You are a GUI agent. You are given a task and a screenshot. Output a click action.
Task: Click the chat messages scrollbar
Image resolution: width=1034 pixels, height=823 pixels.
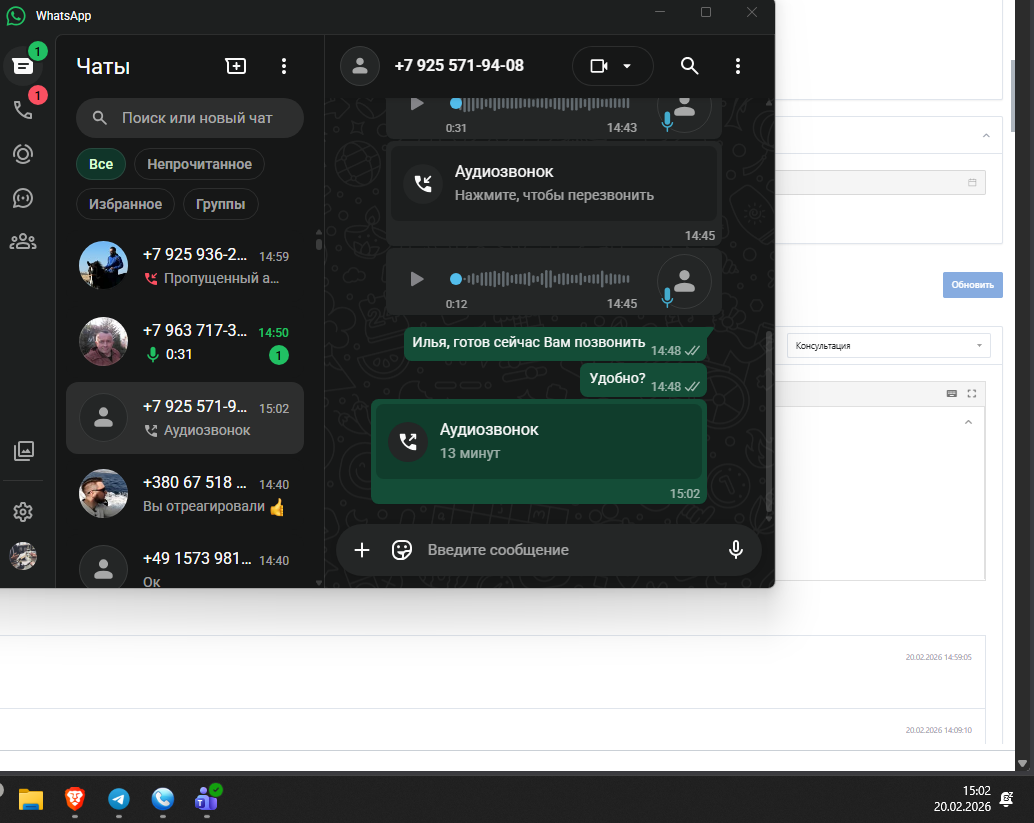(768, 422)
